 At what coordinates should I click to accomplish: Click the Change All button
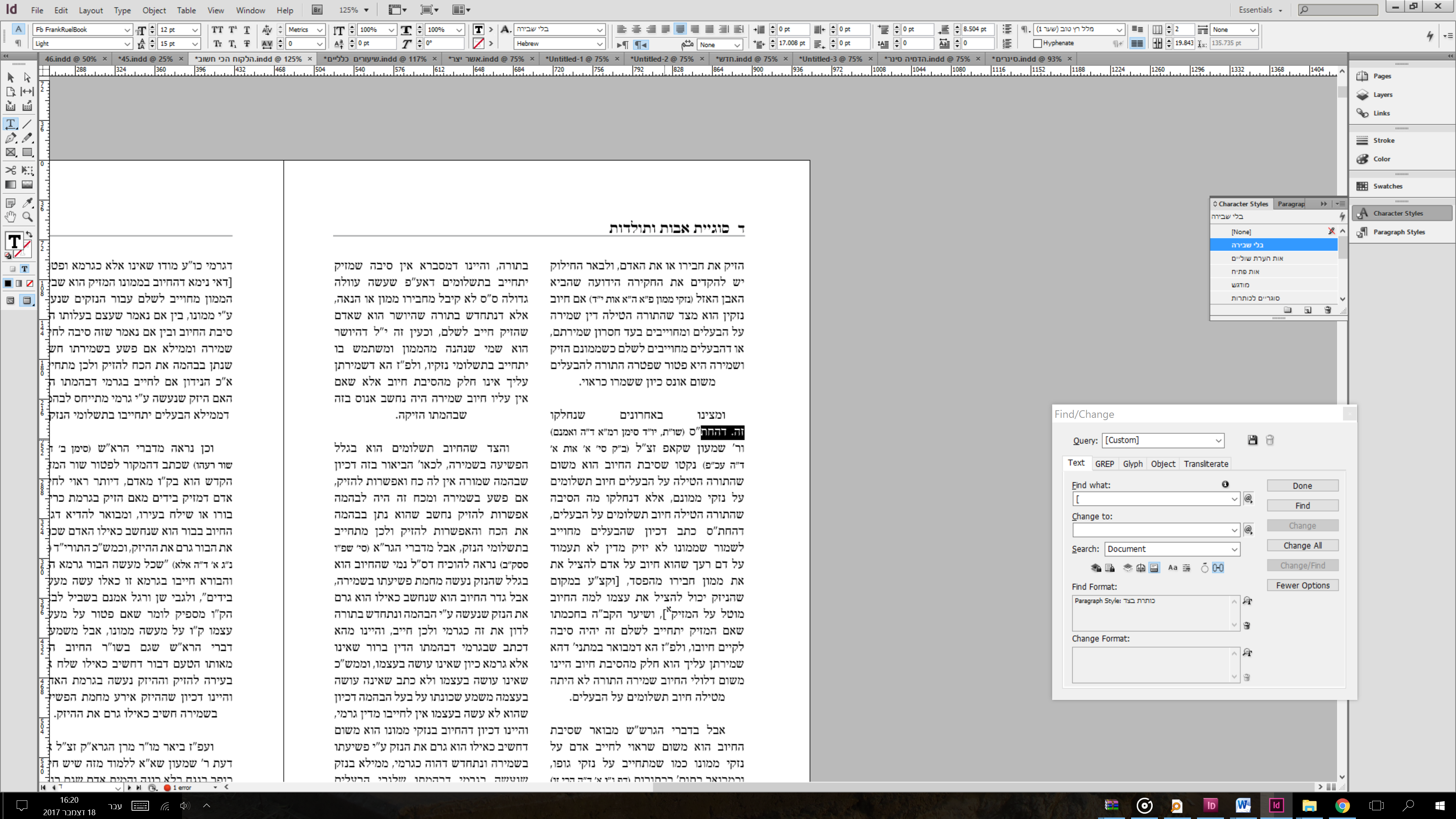[x=1302, y=546]
